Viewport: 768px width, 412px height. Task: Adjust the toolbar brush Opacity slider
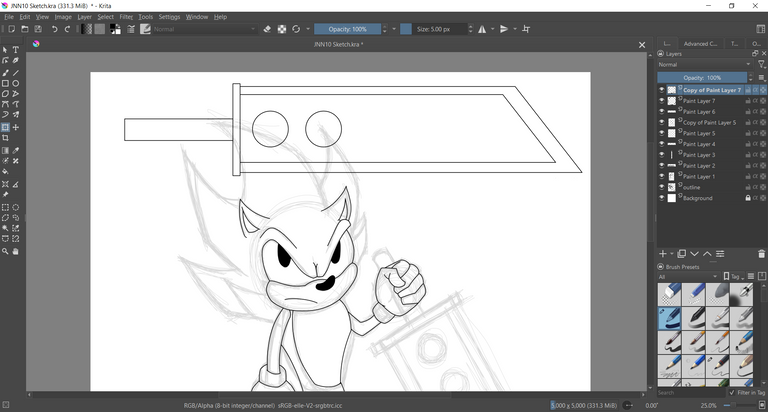tap(347, 29)
